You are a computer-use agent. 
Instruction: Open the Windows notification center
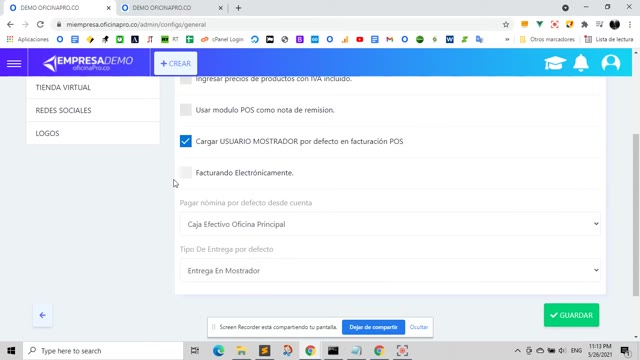click(x=625, y=351)
